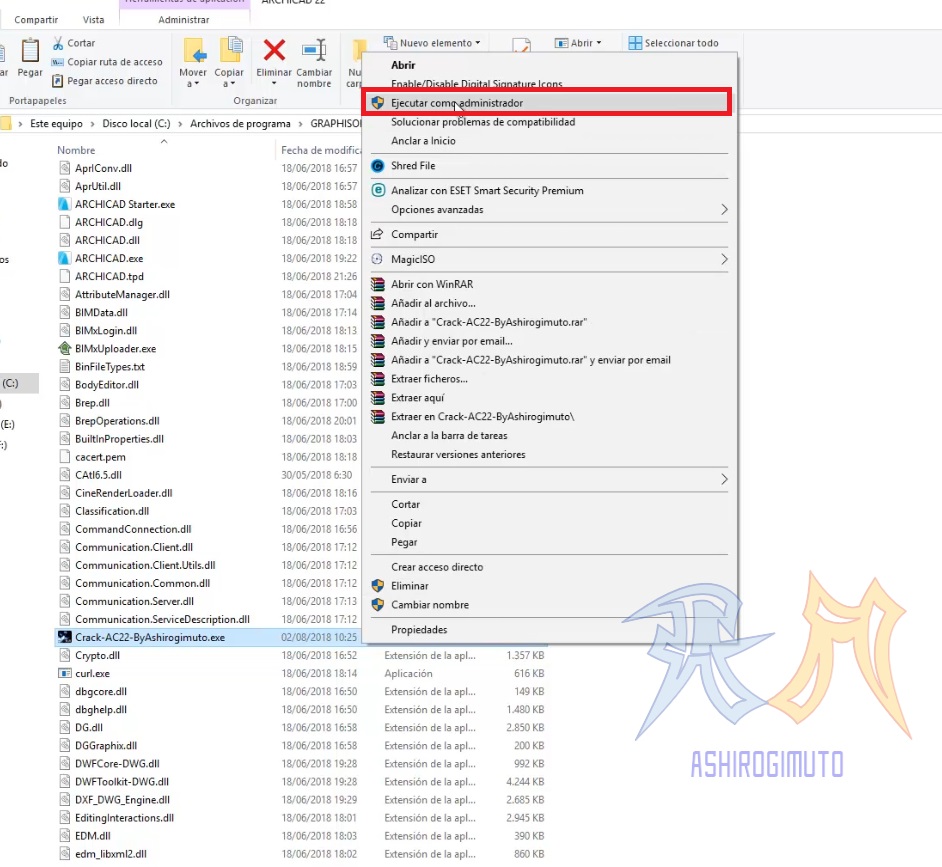
Task: Expand chevron after Este equipo breadcrumb
Action: [93, 124]
